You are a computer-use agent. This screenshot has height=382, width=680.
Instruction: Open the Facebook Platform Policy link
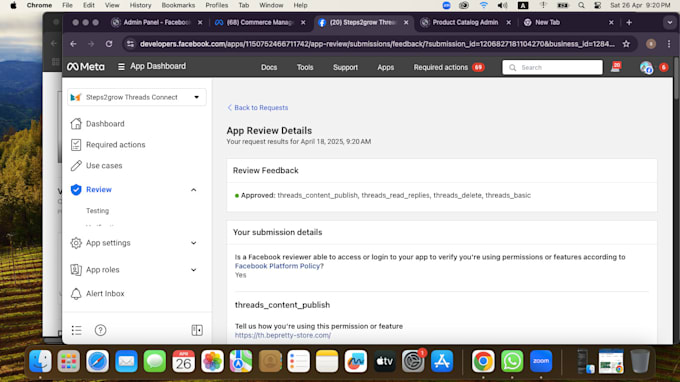[x=278, y=266]
